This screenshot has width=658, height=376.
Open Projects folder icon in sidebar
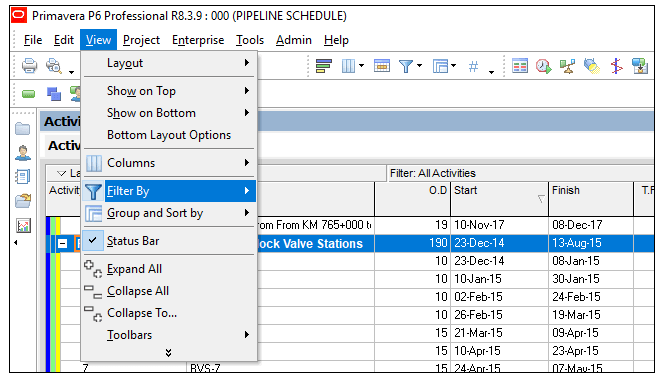23,128
